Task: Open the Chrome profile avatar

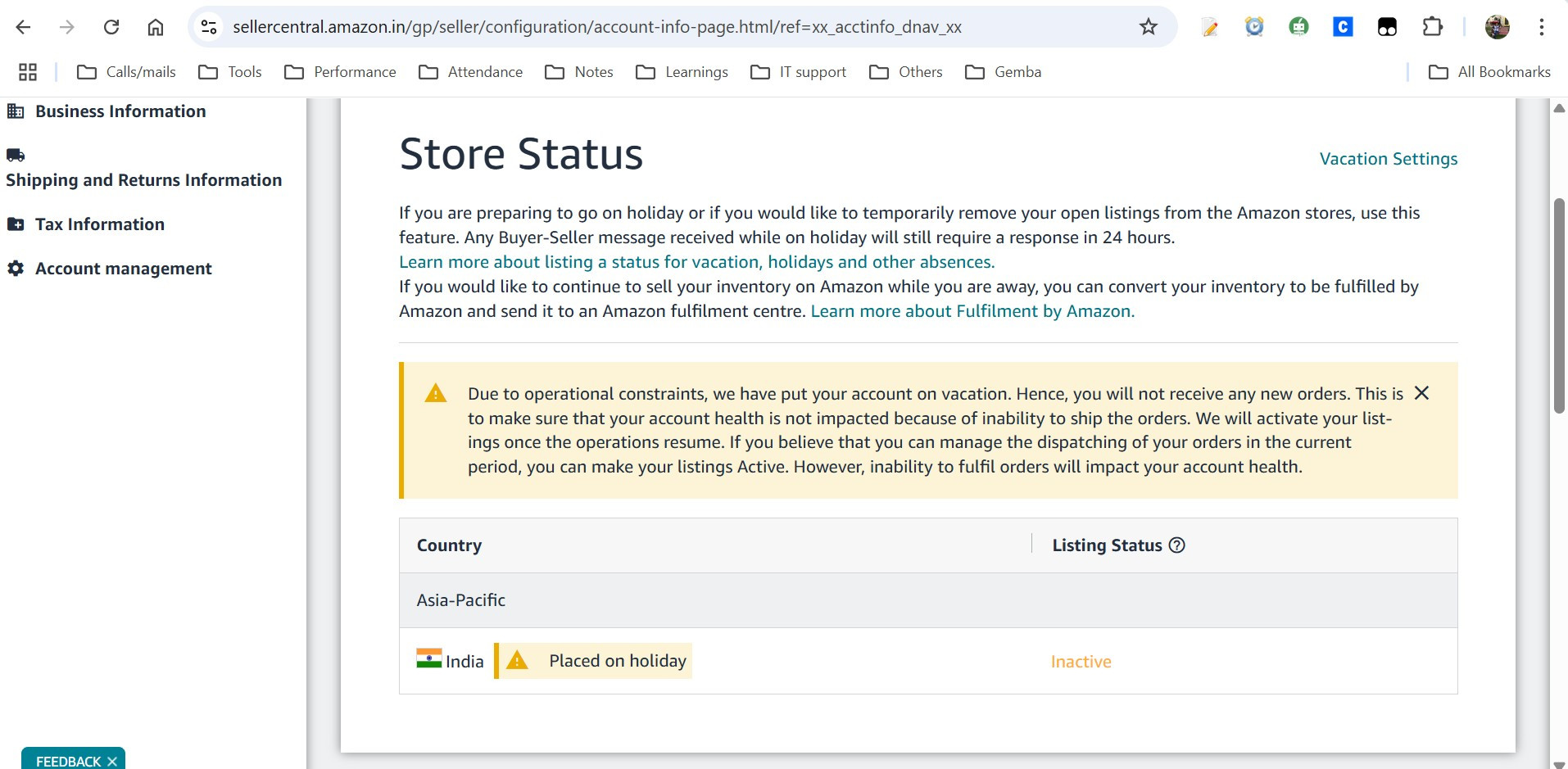Action: click(1498, 27)
